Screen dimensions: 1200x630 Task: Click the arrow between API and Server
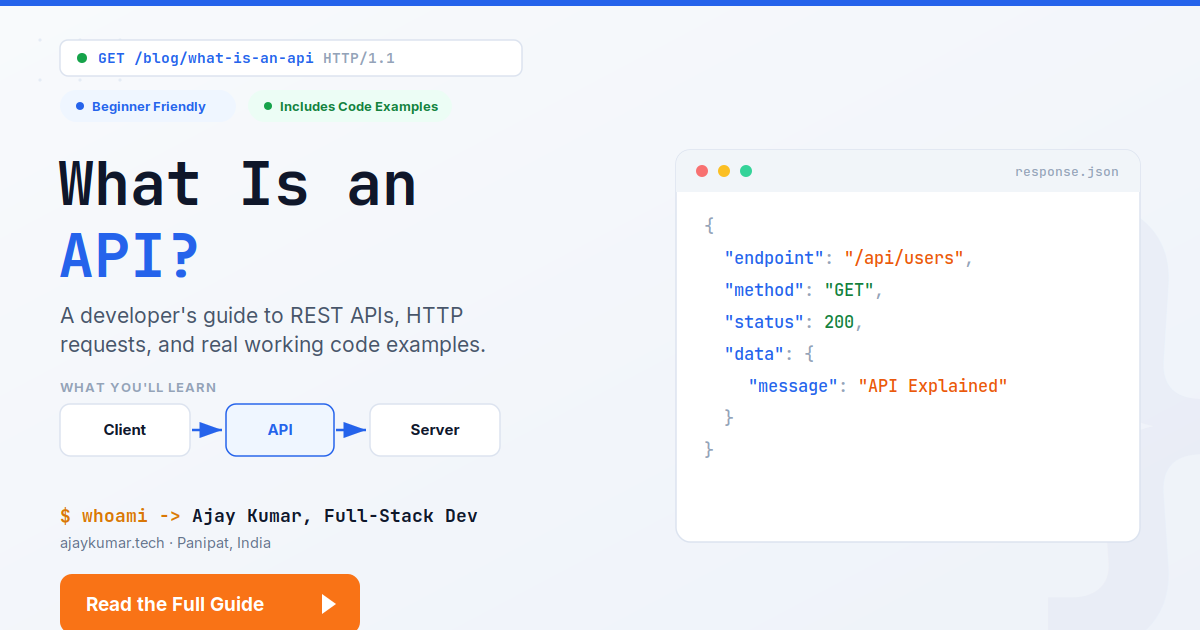(352, 430)
